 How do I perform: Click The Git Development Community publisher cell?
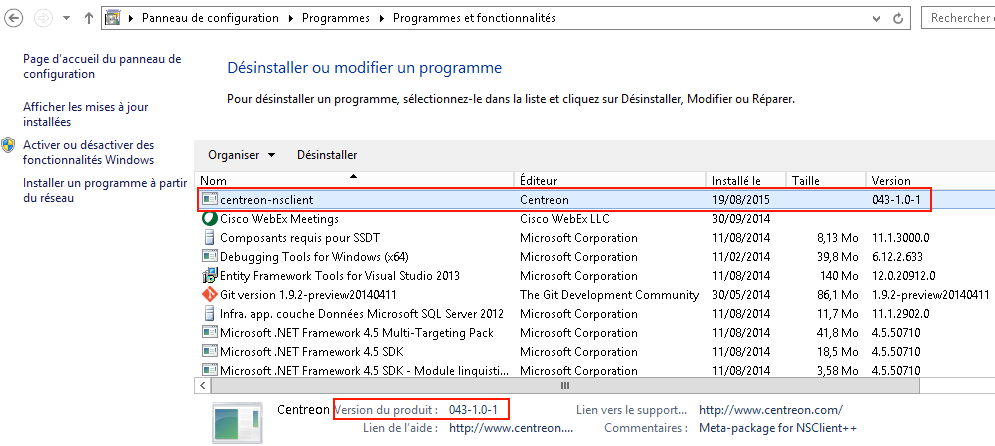click(609, 295)
